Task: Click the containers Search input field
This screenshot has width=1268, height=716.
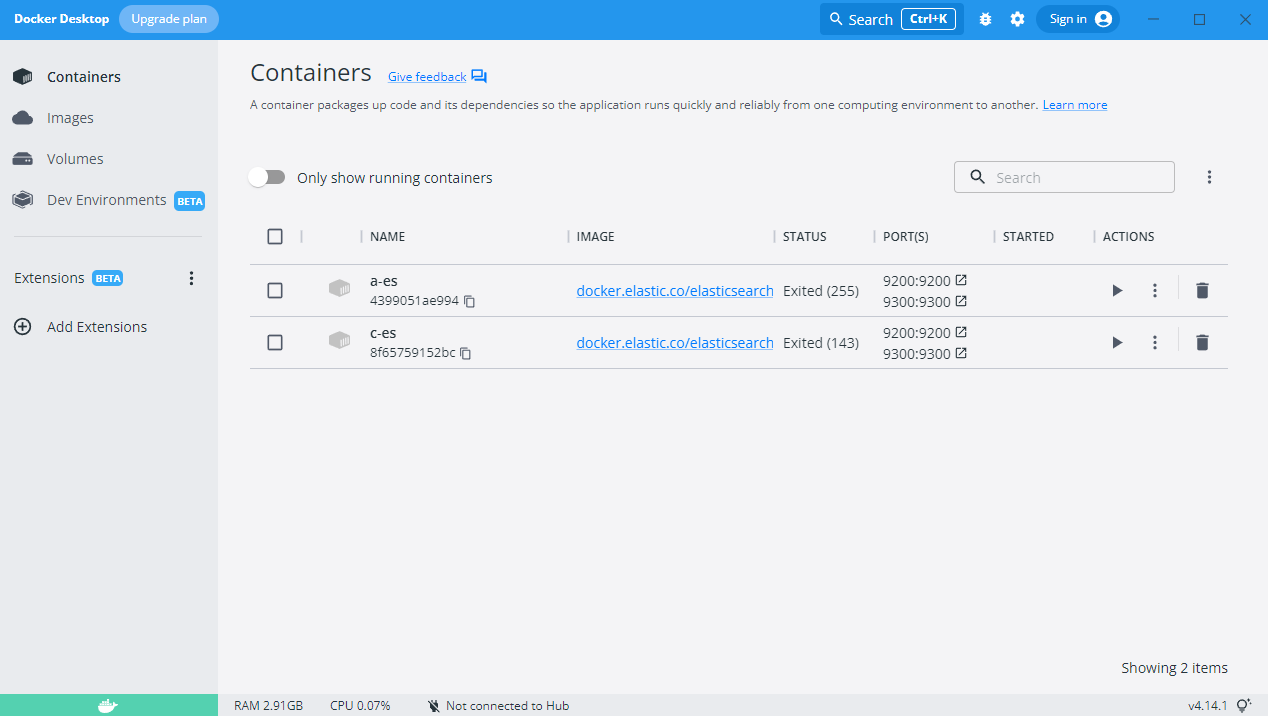Action: click(1064, 177)
